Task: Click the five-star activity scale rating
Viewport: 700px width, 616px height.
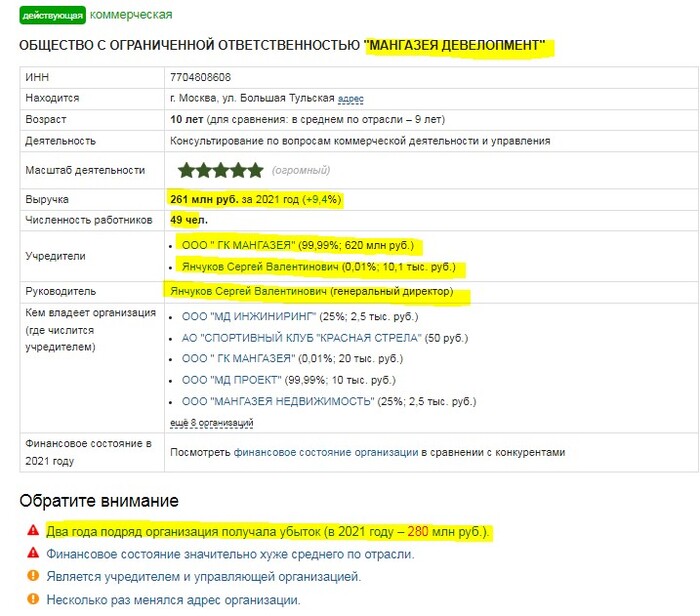Action: [x=221, y=170]
